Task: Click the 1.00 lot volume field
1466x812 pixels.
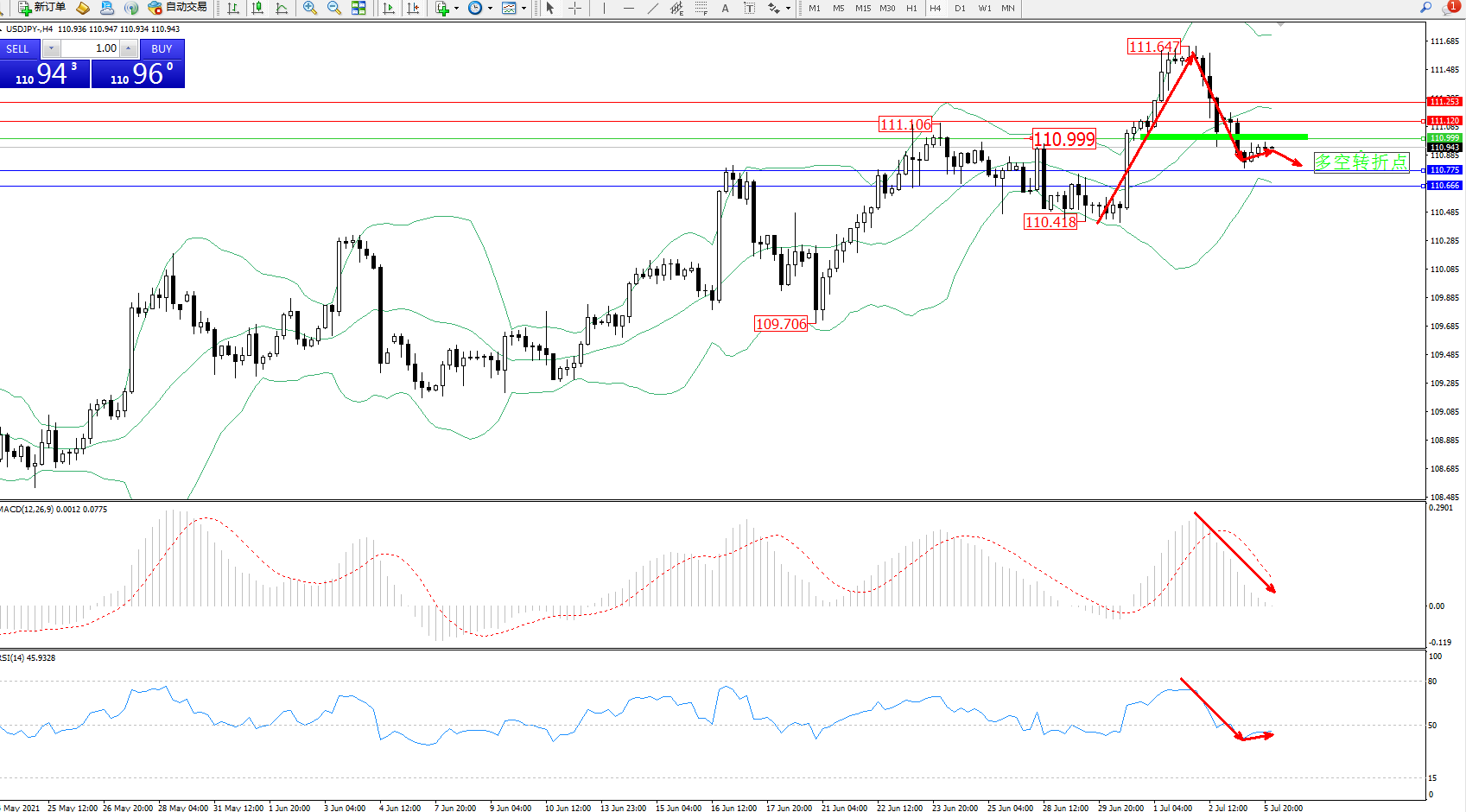Action: (91, 48)
